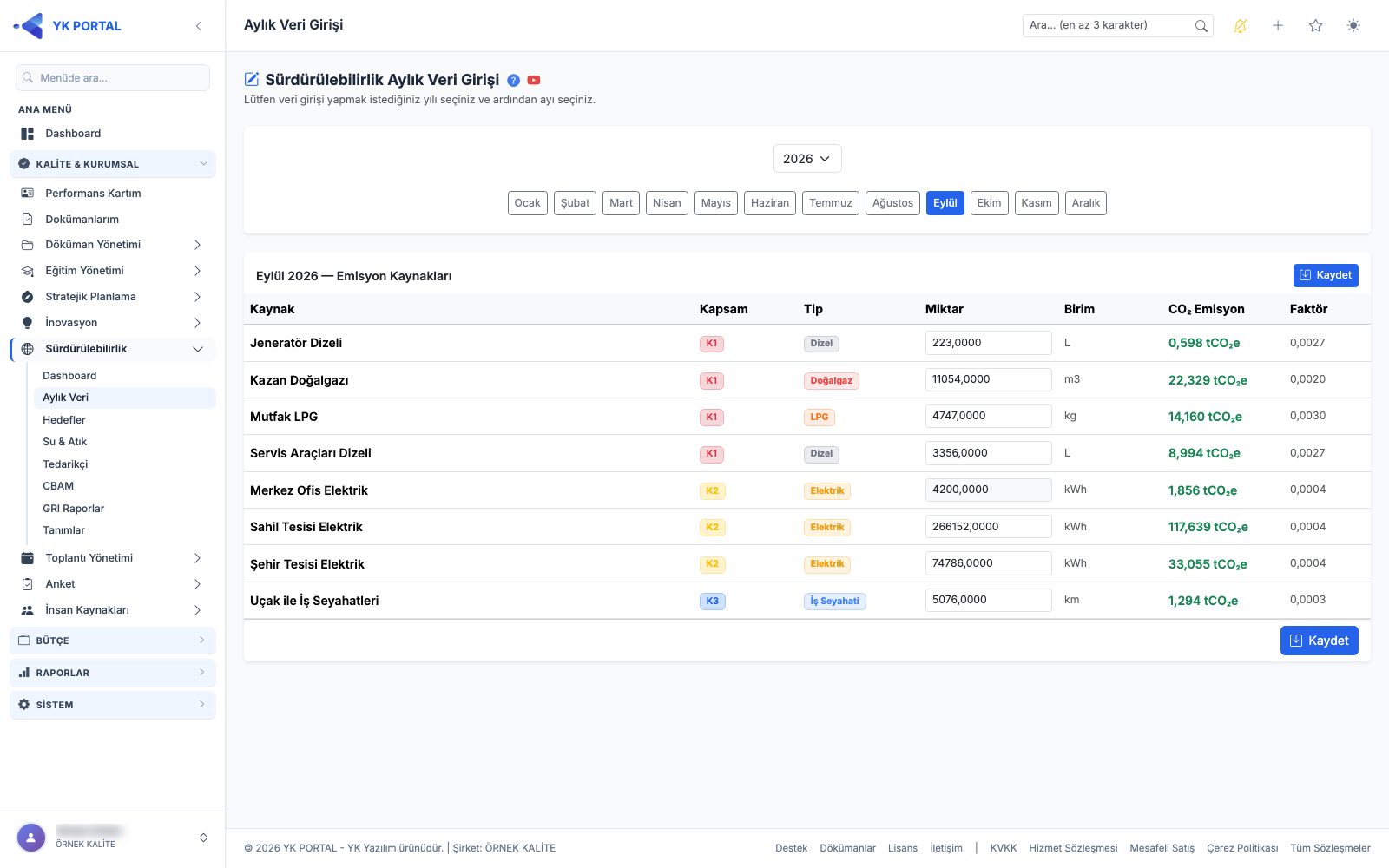Expand Doküman Yönetimi submenu
The width and height of the screenshot is (1389, 868).
tap(113, 245)
